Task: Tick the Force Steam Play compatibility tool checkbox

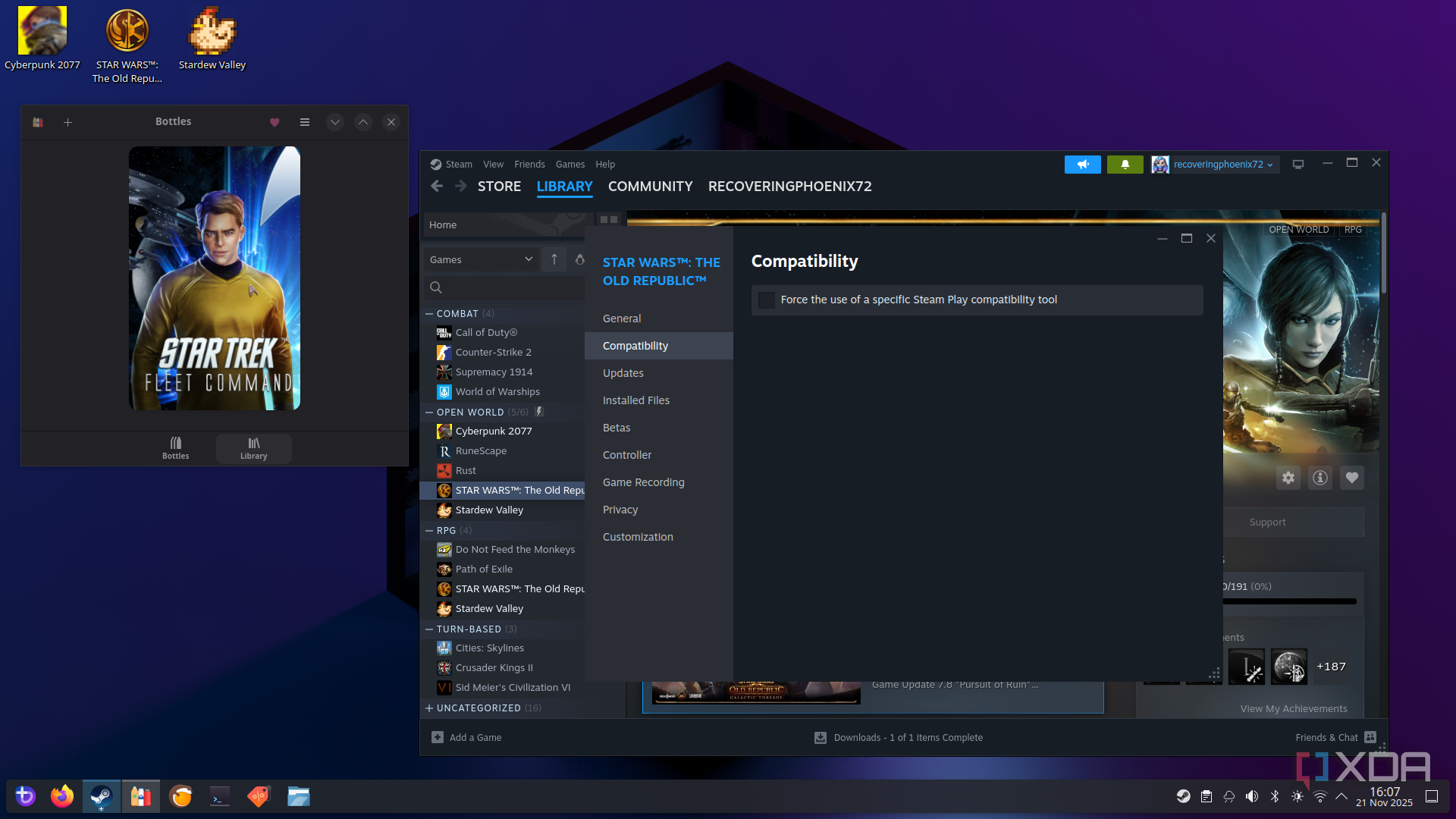Action: point(767,300)
